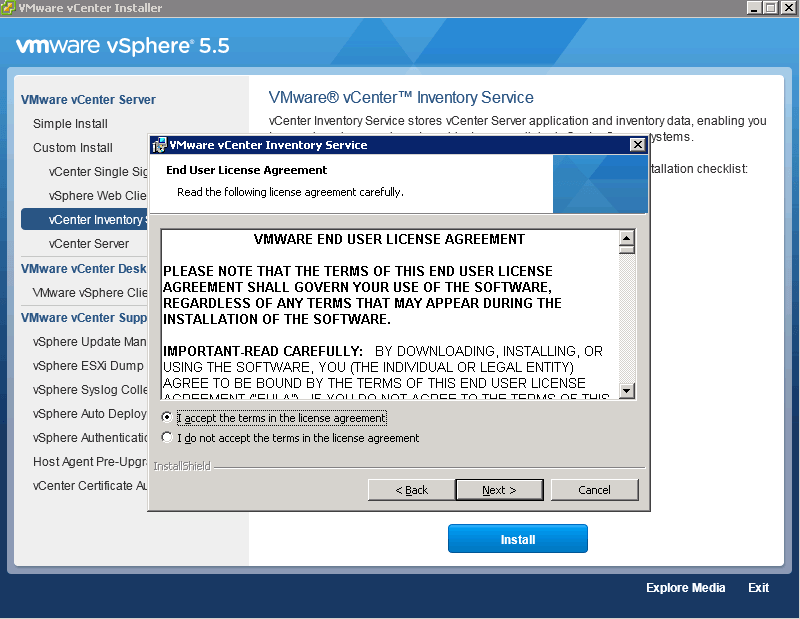The image size is (800, 619).
Task: Select vSphere Update Manager entry
Action: (90, 342)
